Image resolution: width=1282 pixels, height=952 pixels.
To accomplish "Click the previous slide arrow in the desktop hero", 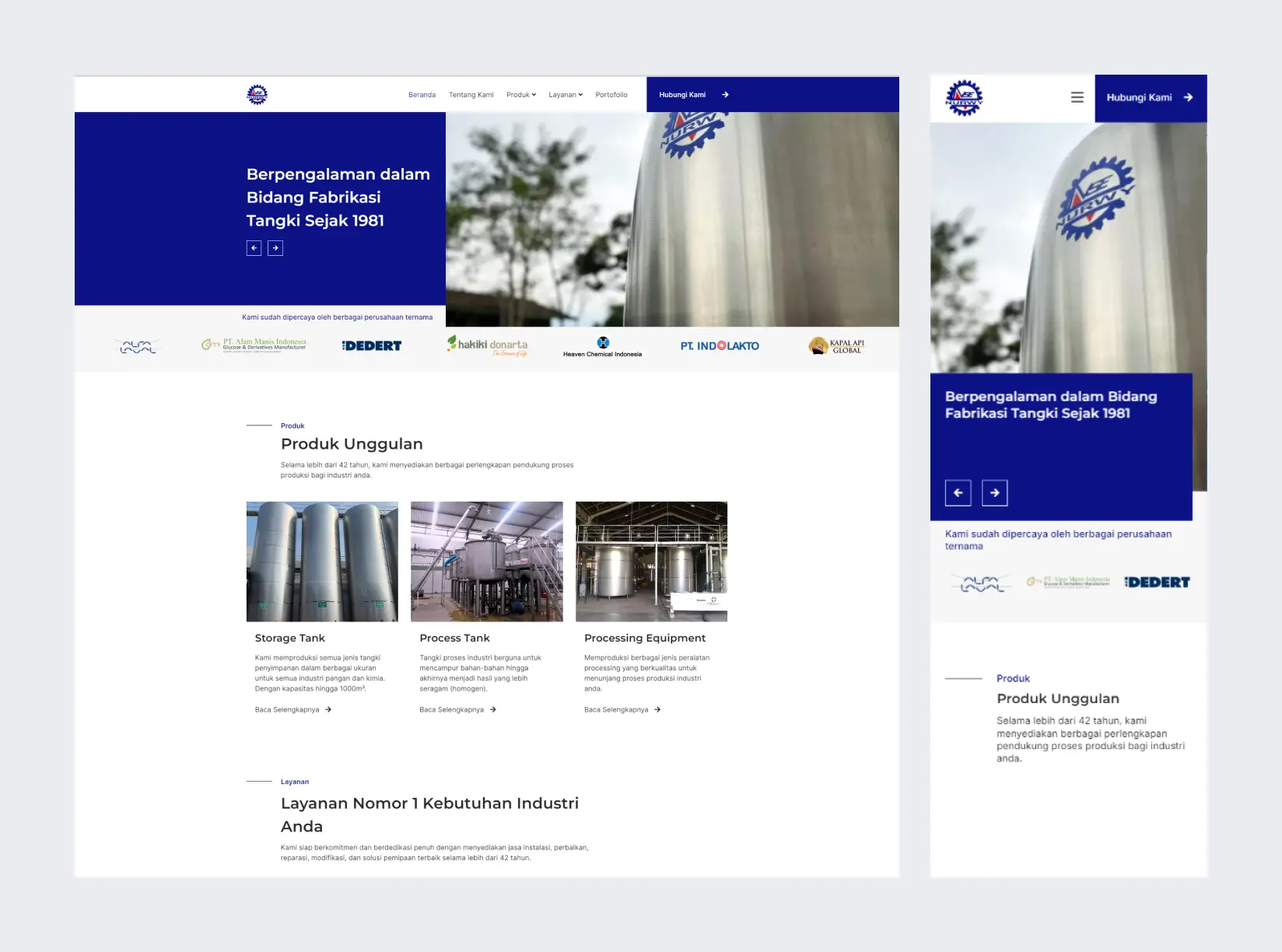I will tap(254, 248).
